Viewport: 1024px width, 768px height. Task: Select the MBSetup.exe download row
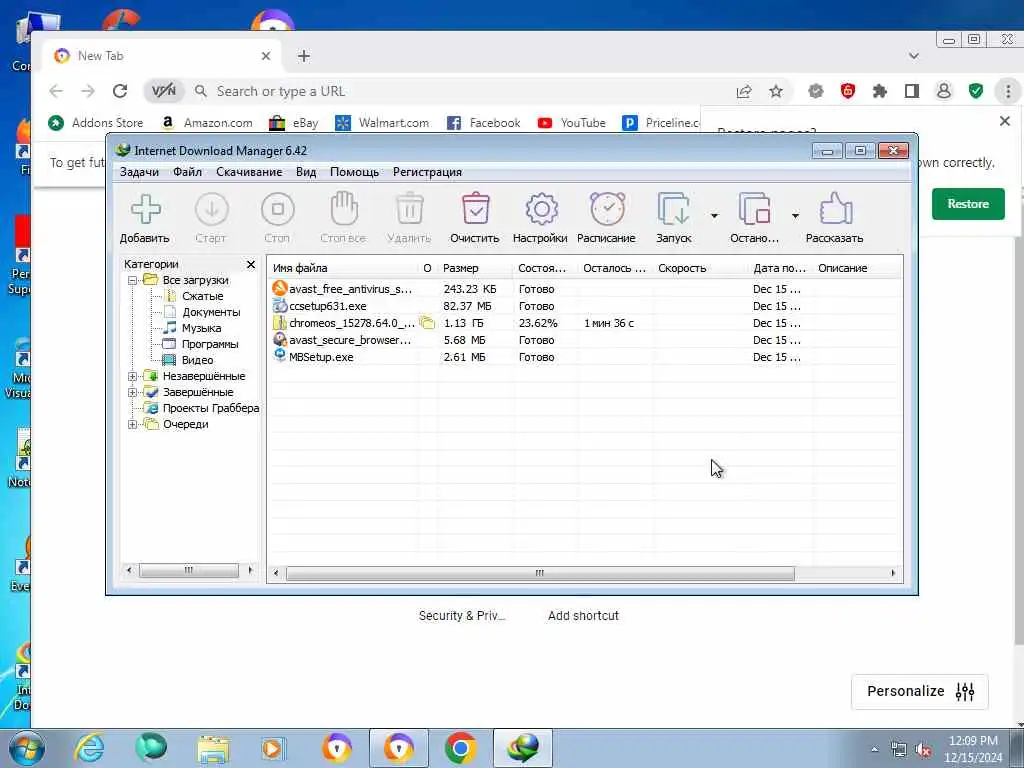coord(584,357)
